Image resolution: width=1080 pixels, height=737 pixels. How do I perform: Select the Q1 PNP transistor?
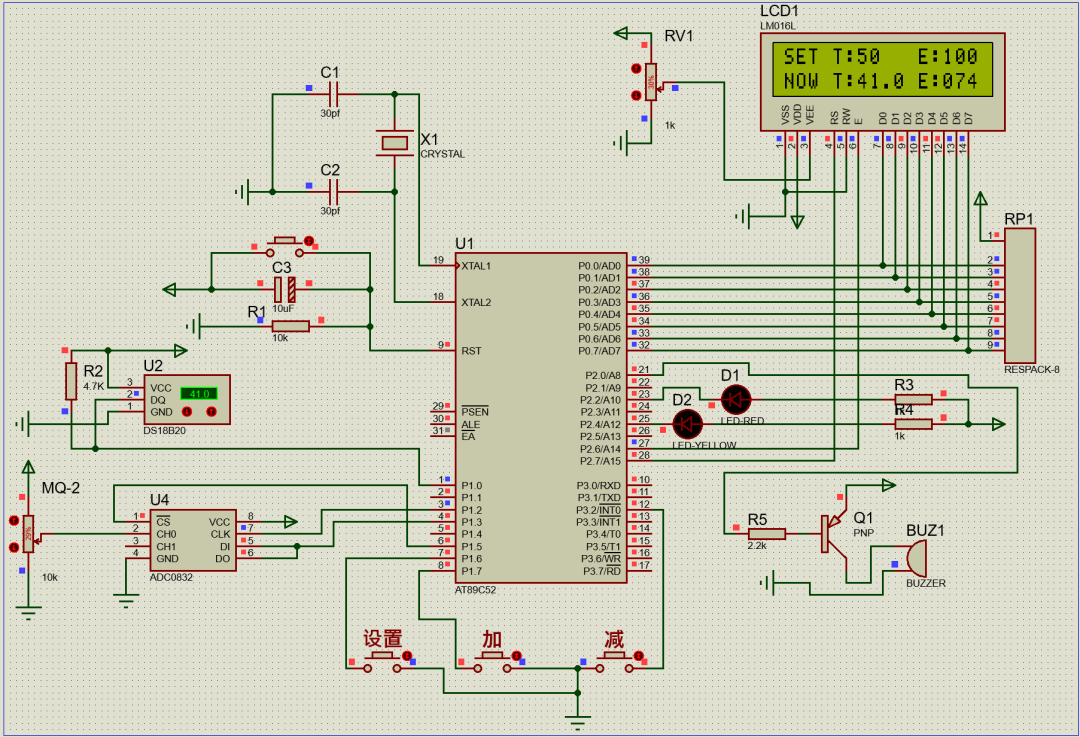click(835, 534)
